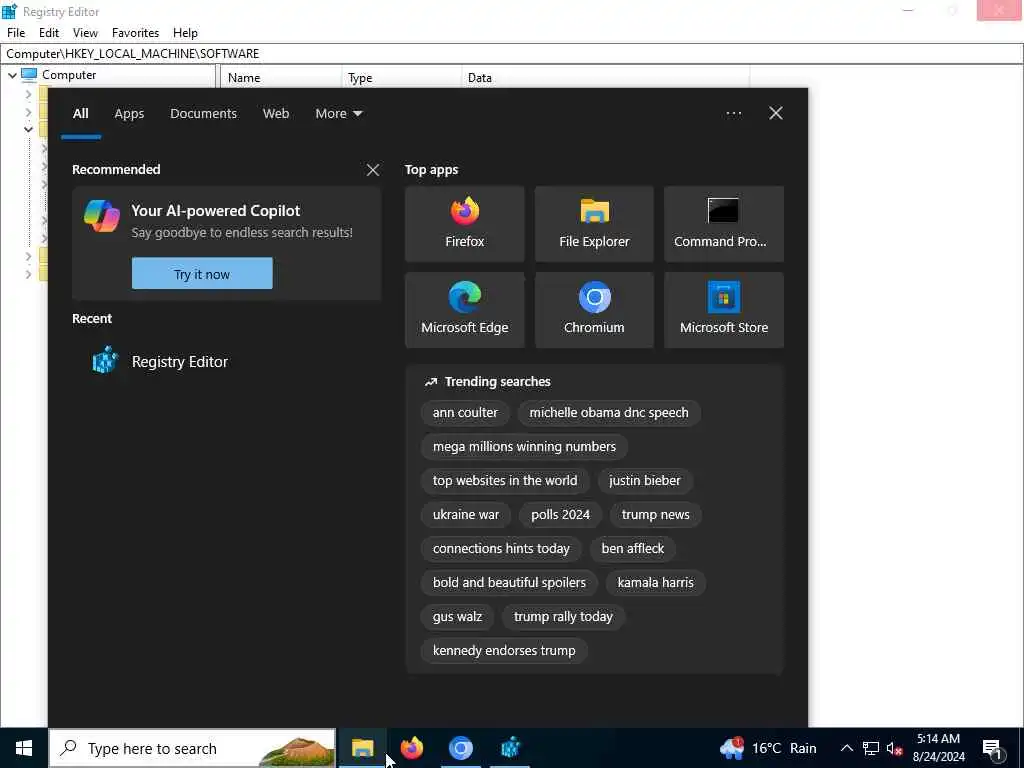This screenshot has width=1024, height=768.
Task: Open the taskbar clock showing 5:14 AM
Action: 938,748
